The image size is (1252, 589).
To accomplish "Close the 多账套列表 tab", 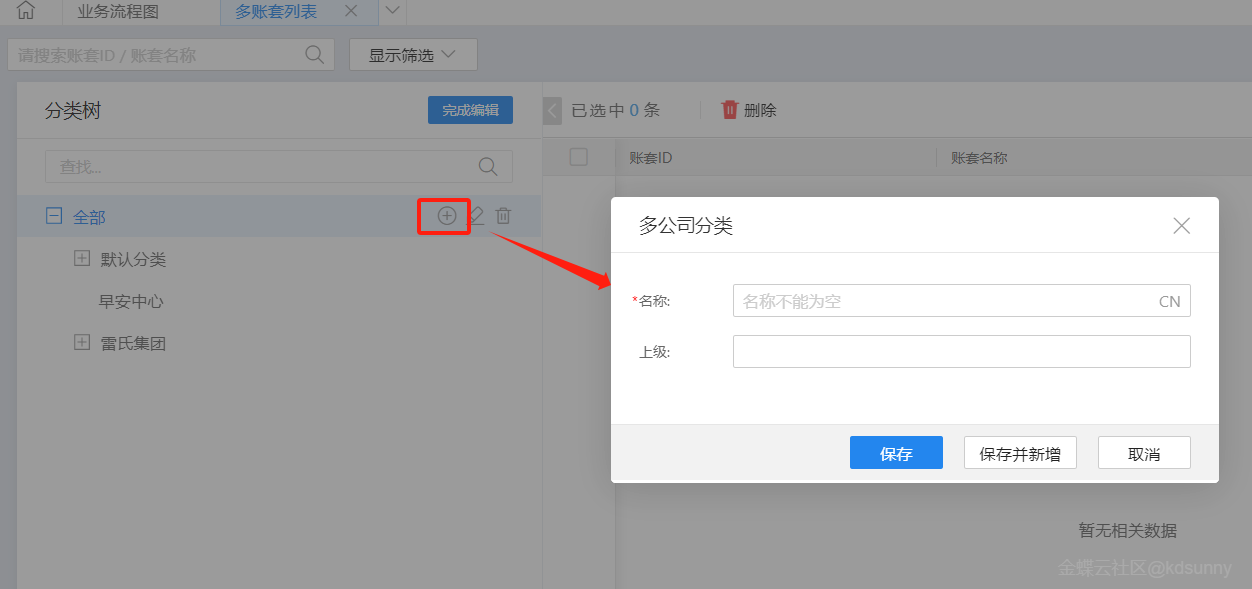I will (x=351, y=11).
